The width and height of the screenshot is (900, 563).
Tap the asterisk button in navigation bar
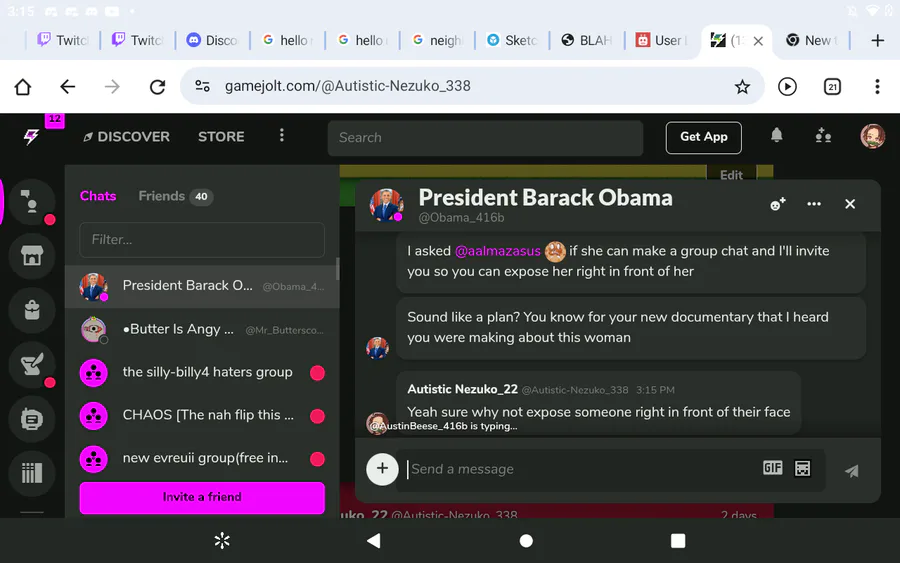222,541
